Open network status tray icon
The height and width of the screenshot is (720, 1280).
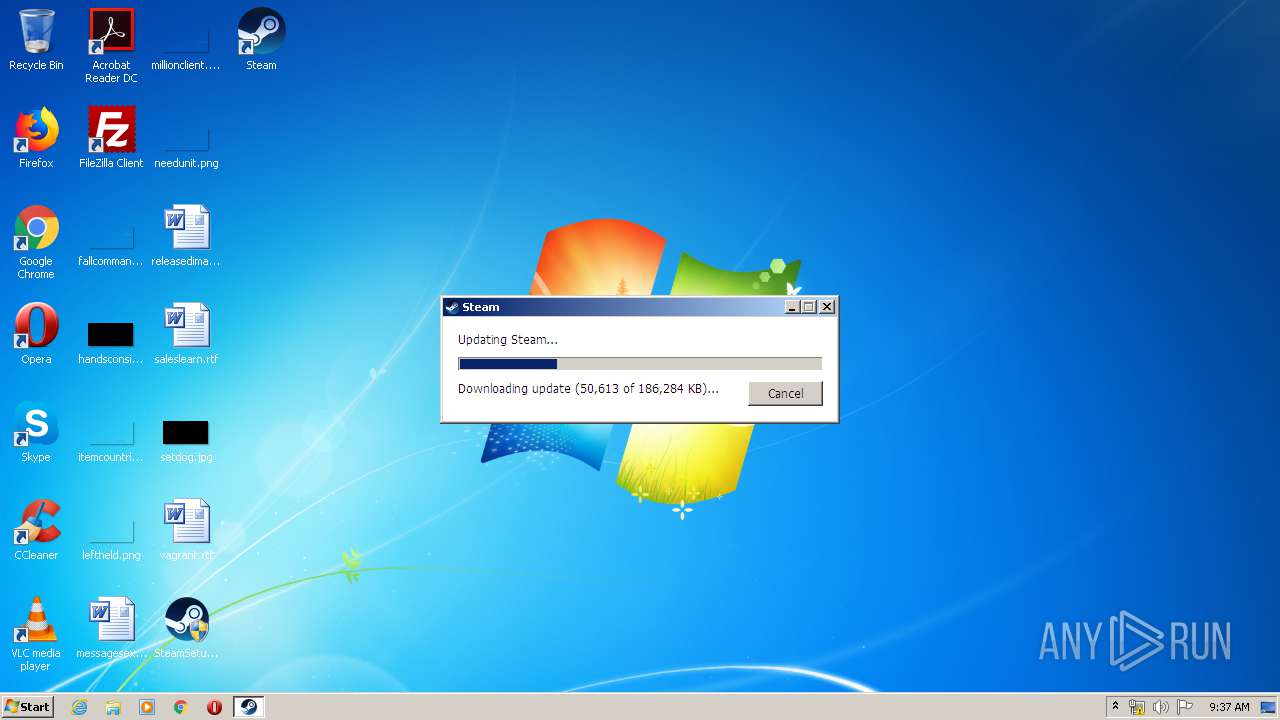tap(1137, 707)
